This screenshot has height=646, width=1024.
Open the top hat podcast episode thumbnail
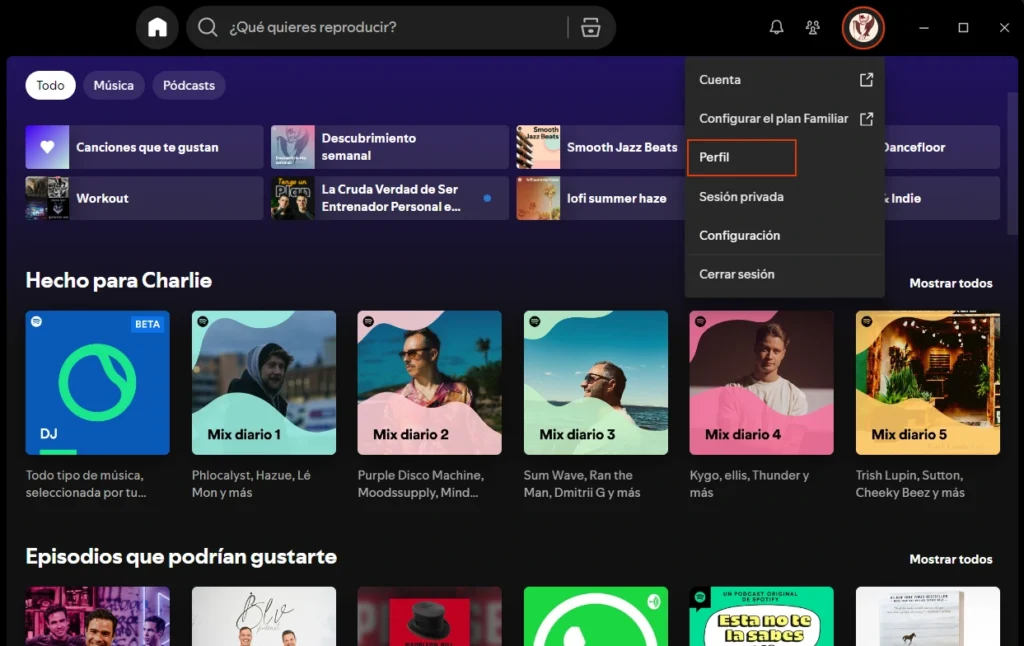coord(430,617)
